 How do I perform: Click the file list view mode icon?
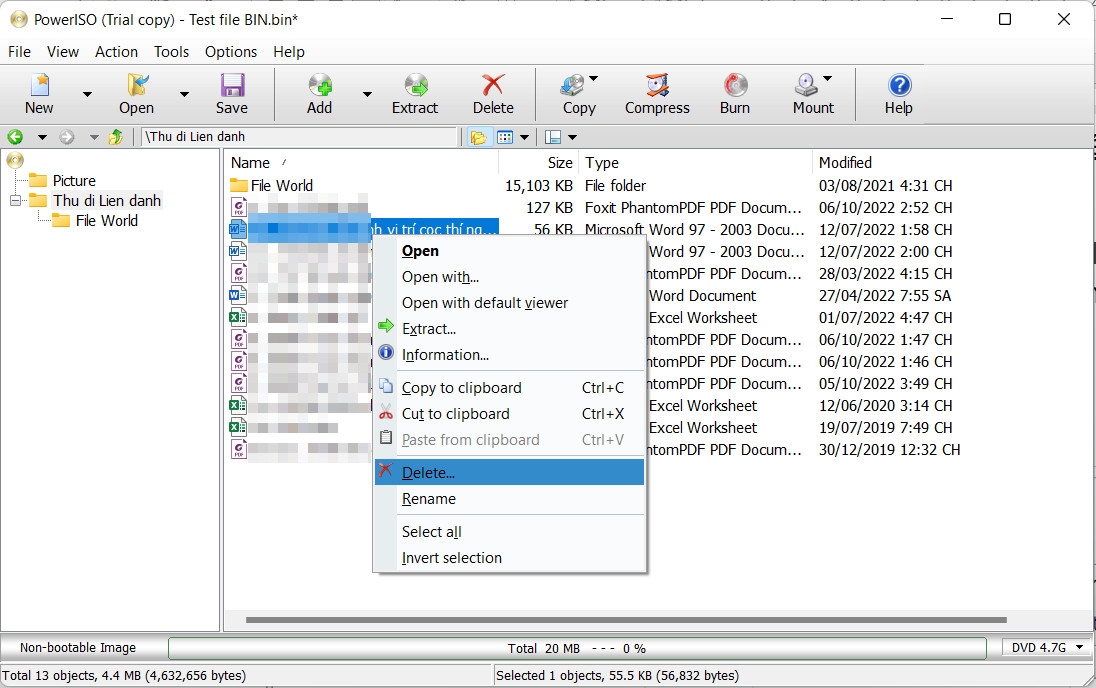(x=505, y=137)
